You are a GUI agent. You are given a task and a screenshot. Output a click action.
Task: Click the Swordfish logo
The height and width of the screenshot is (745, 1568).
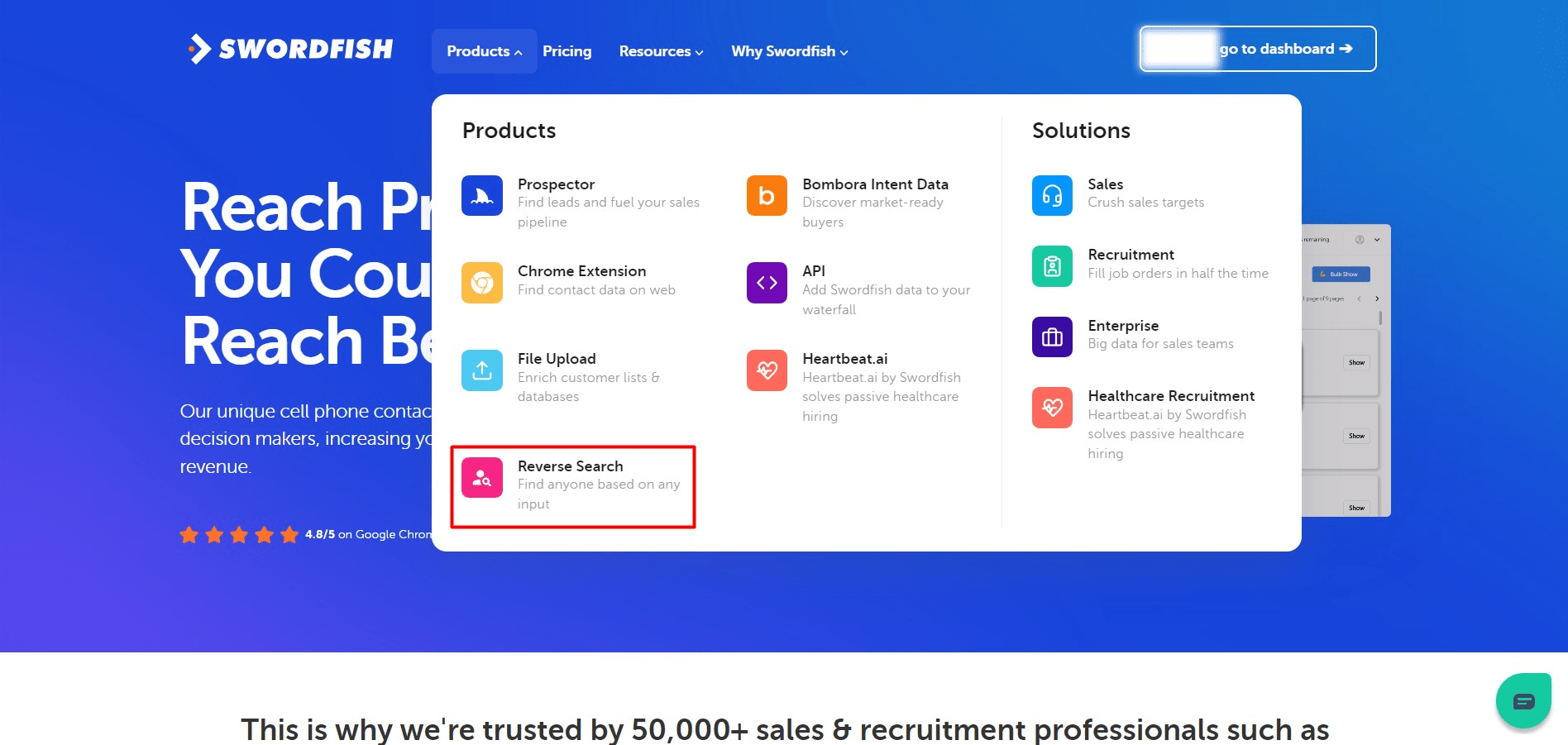(290, 49)
